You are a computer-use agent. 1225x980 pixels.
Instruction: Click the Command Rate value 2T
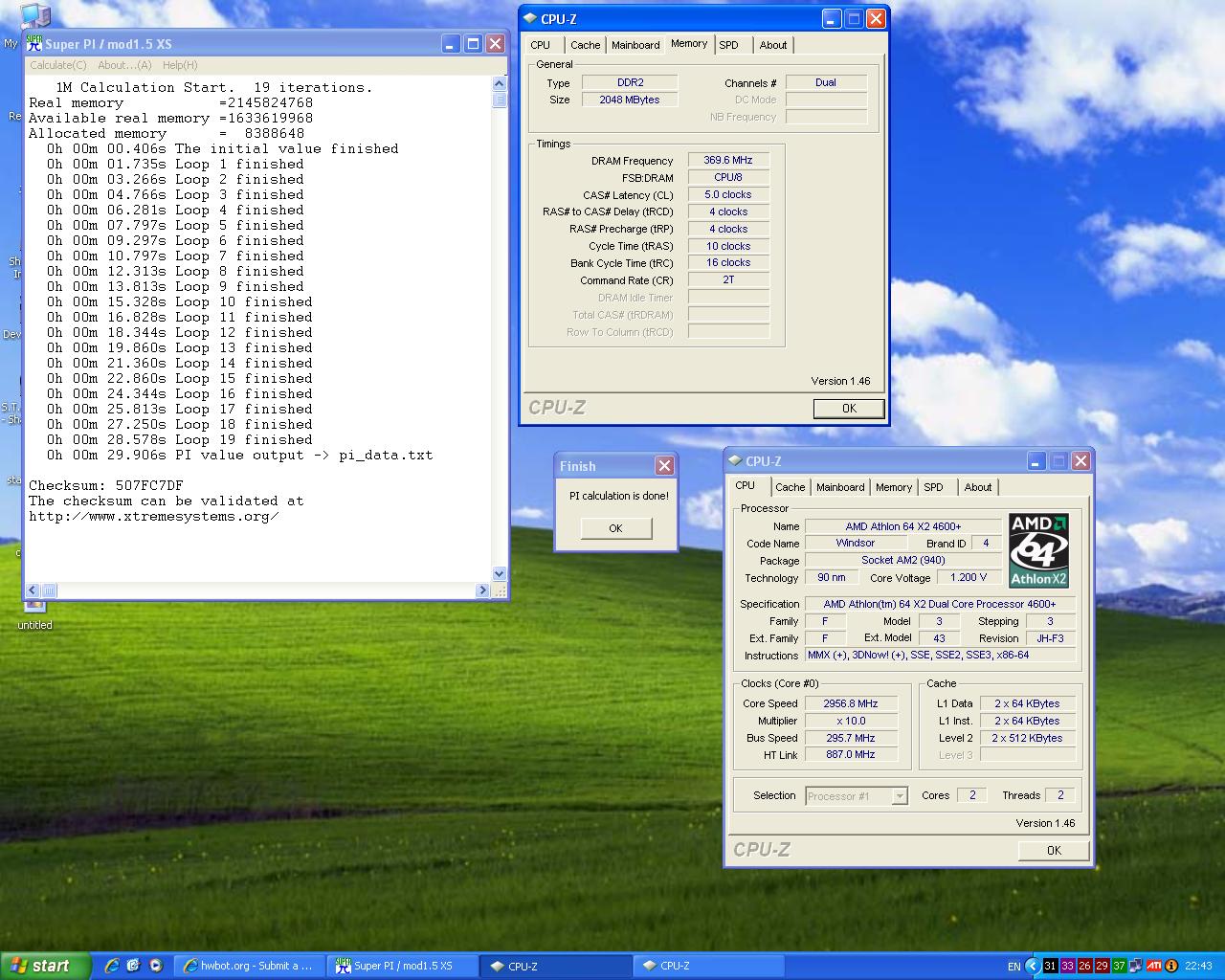coord(728,280)
